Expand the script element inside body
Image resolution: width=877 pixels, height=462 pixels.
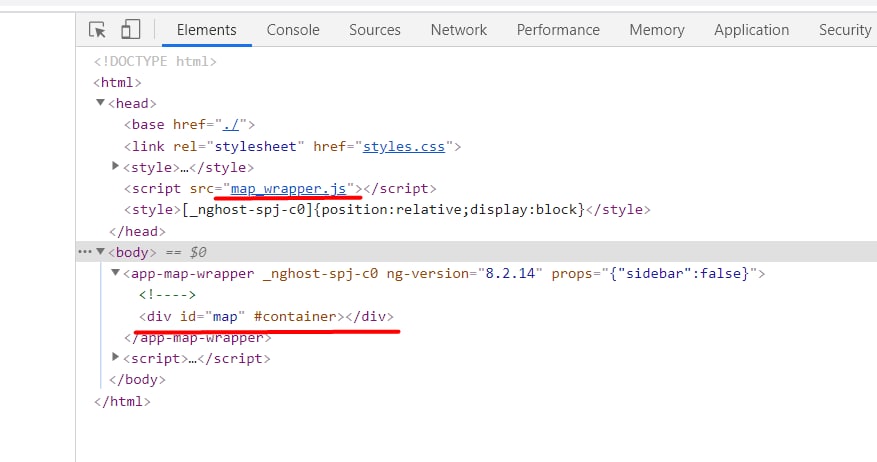[x=116, y=357]
